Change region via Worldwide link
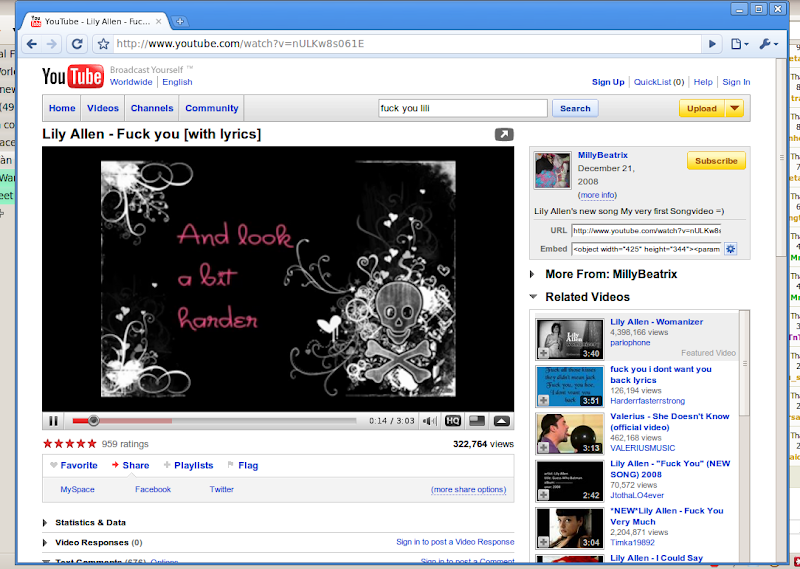Image resolution: width=800 pixels, height=569 pixels. [x=131, y=82]
